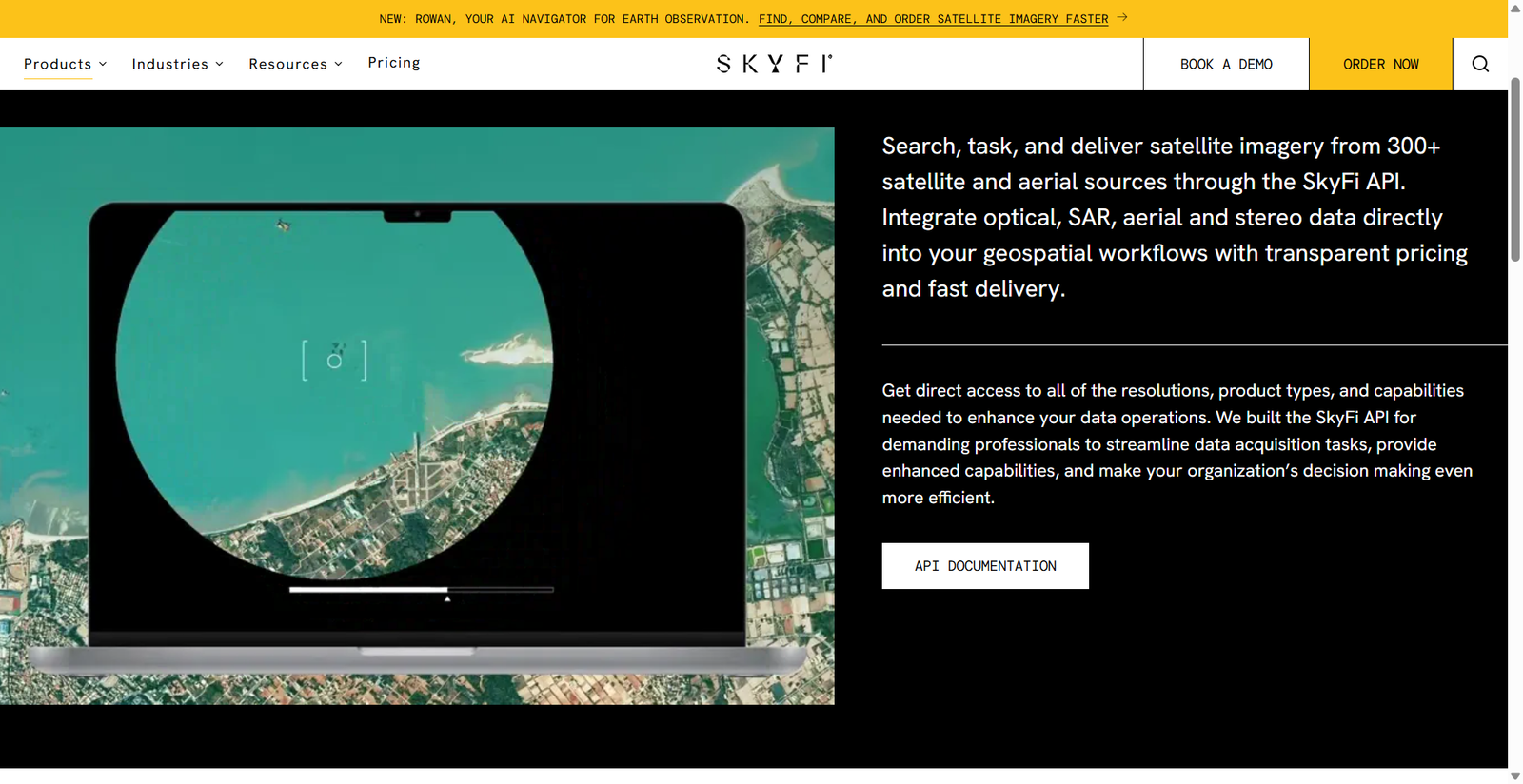Screen dimensions: 1523x784
Task: Click the "NEW: ROWAN, YOUR AI NAVIGATOR" banner text
Action: 564,19
